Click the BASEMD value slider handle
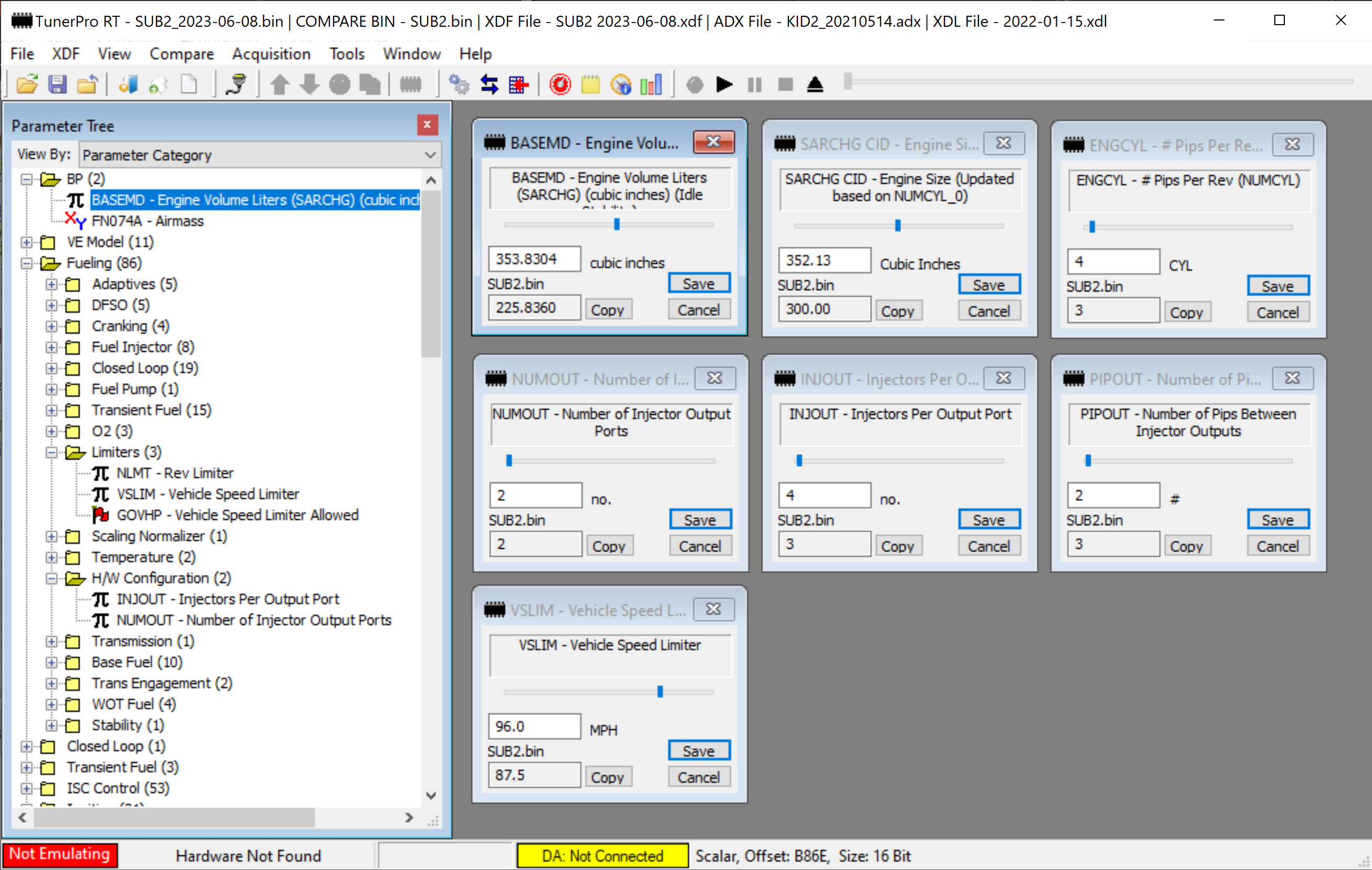Image resolution: width=1372 pixels, height=870 pixels. [617, 224]
